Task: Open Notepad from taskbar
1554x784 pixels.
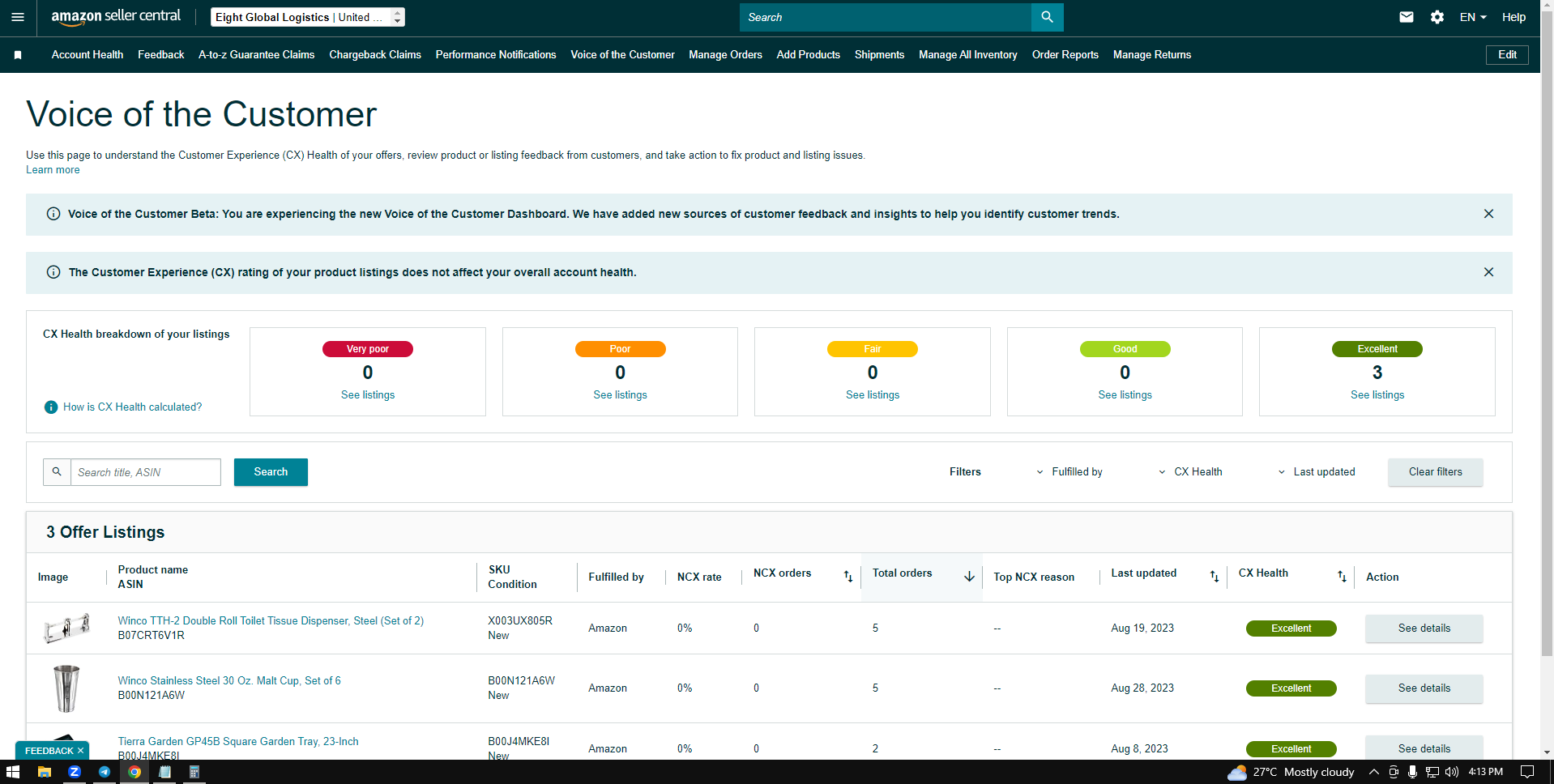Action: click(164, 772)
